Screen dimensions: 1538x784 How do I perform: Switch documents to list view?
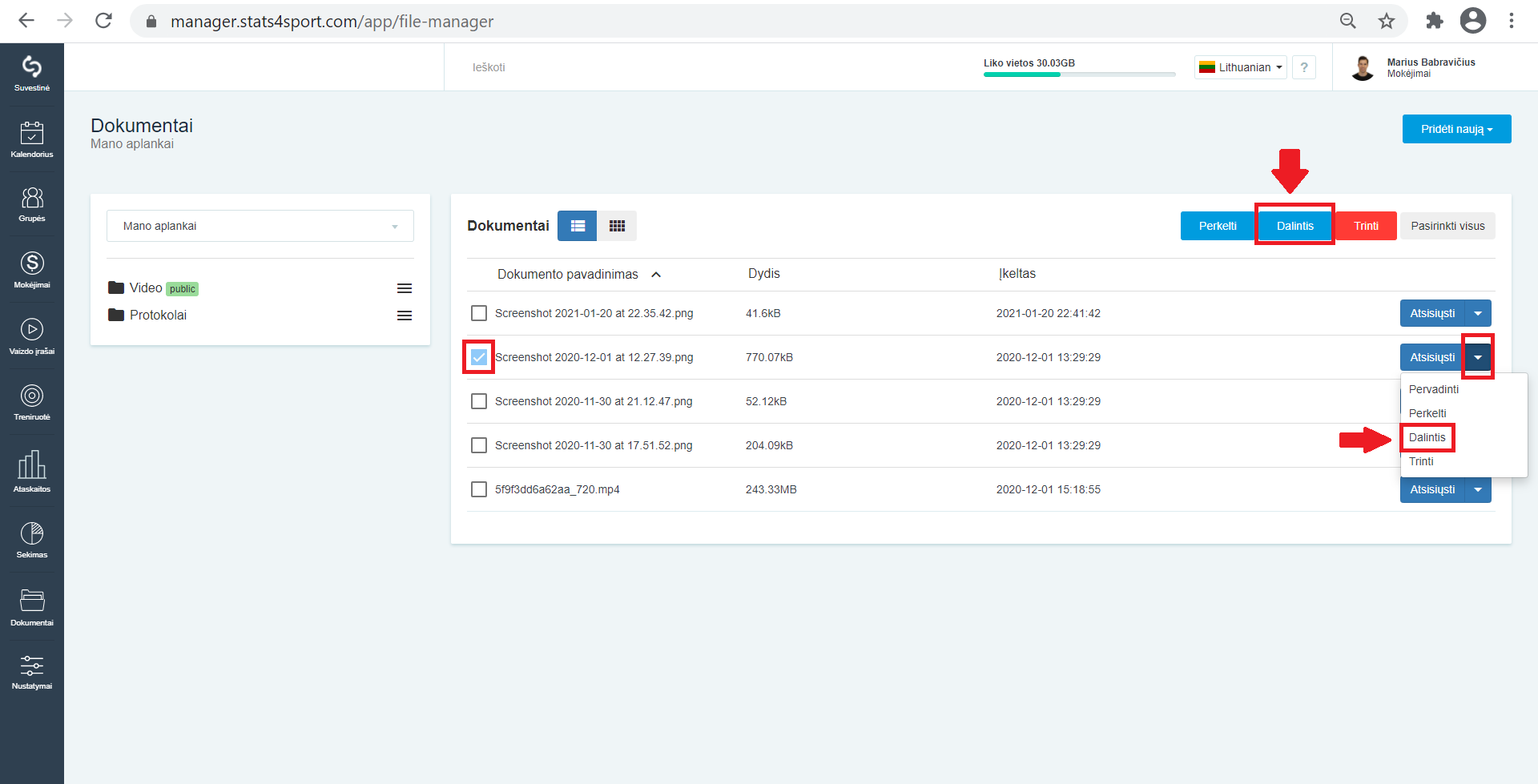tap(578, 226)
